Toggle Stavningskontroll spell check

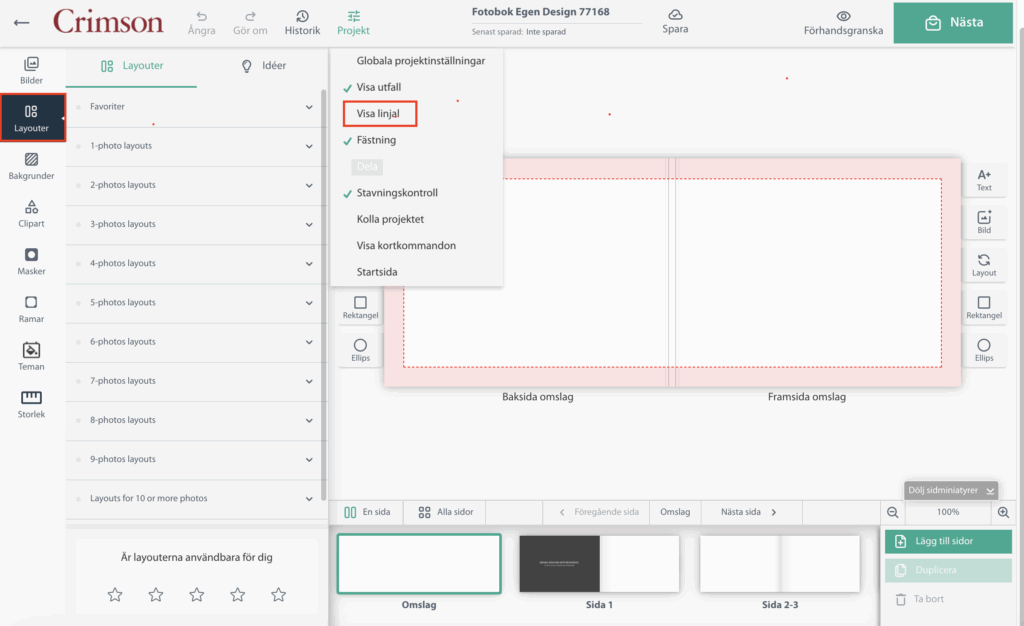point(396,193)
